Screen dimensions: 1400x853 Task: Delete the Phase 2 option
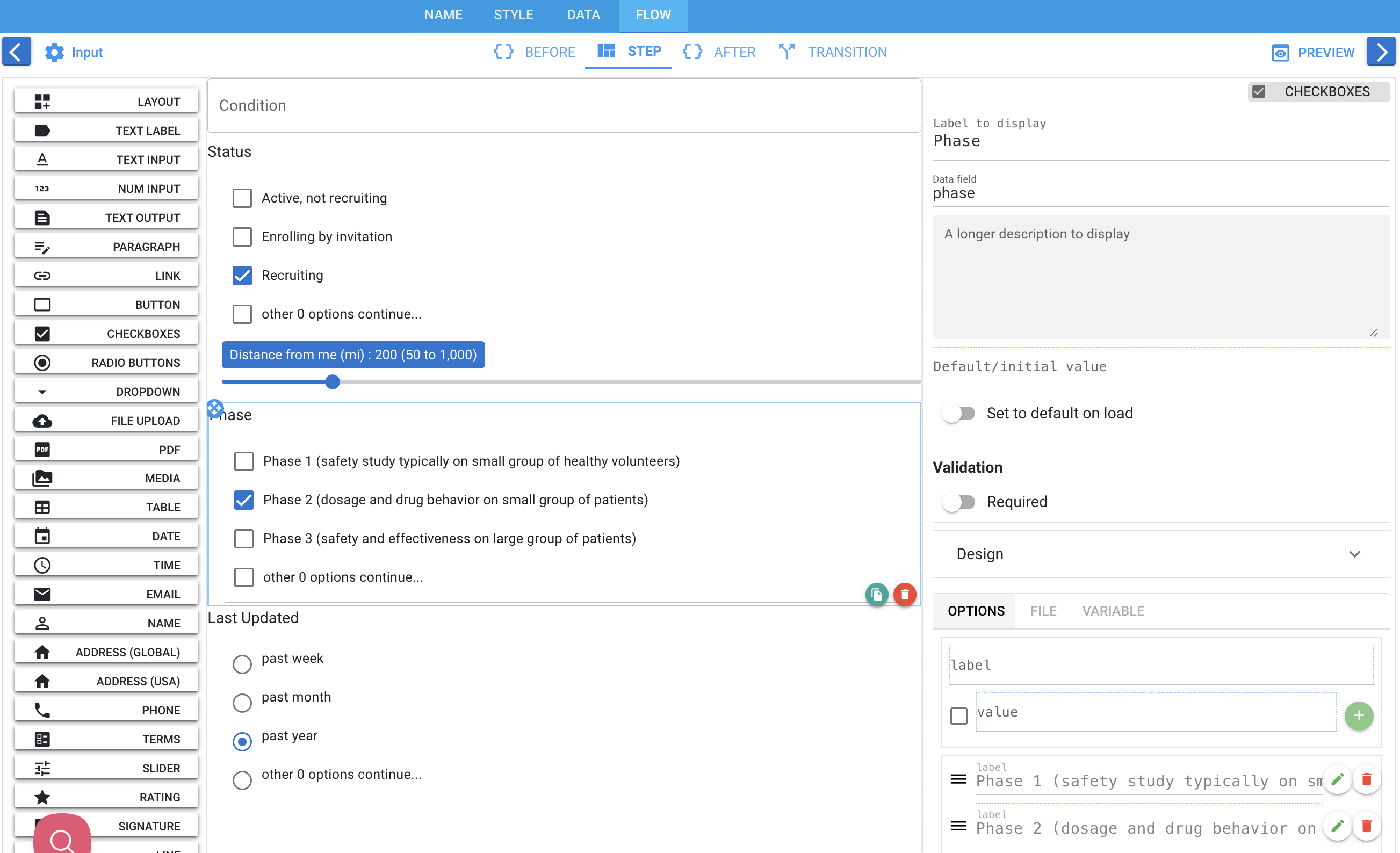pyautogui.click(x=1367, y=826)
